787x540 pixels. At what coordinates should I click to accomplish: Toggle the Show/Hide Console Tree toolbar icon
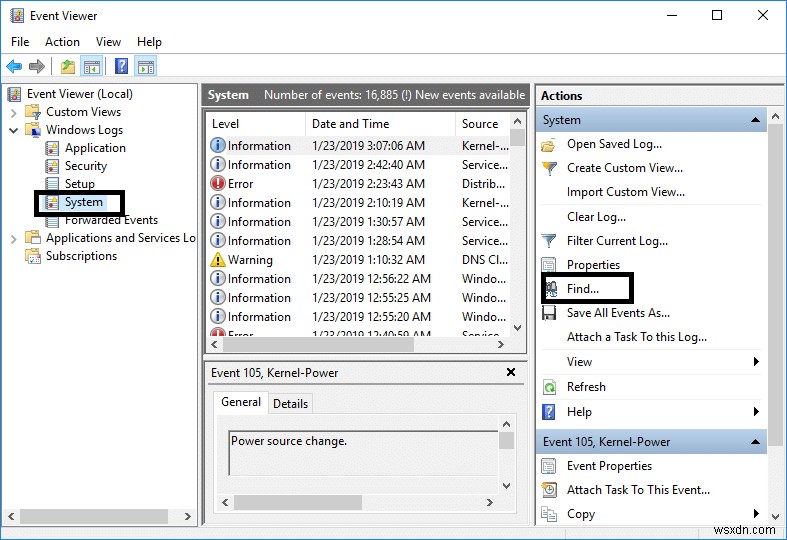pos(92,66)
